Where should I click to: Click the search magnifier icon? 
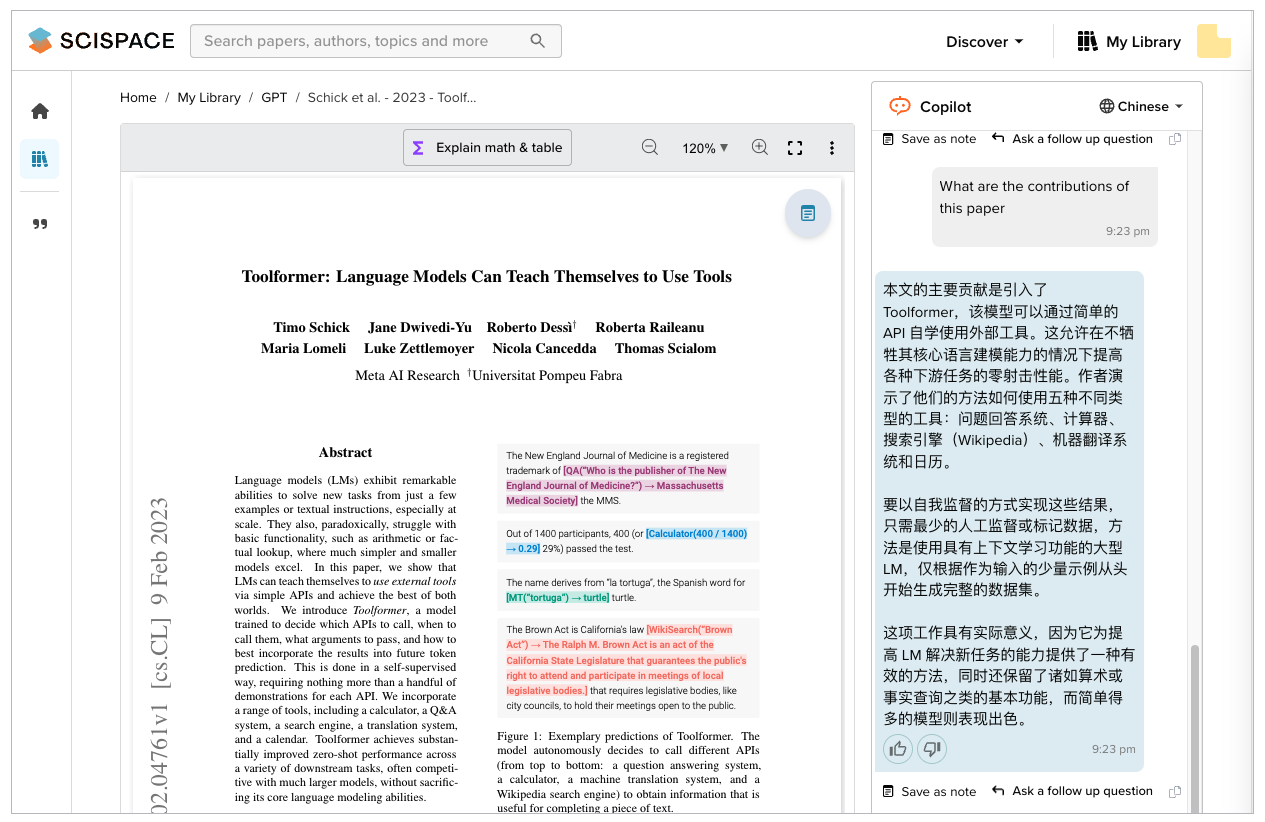click(538, 41)
